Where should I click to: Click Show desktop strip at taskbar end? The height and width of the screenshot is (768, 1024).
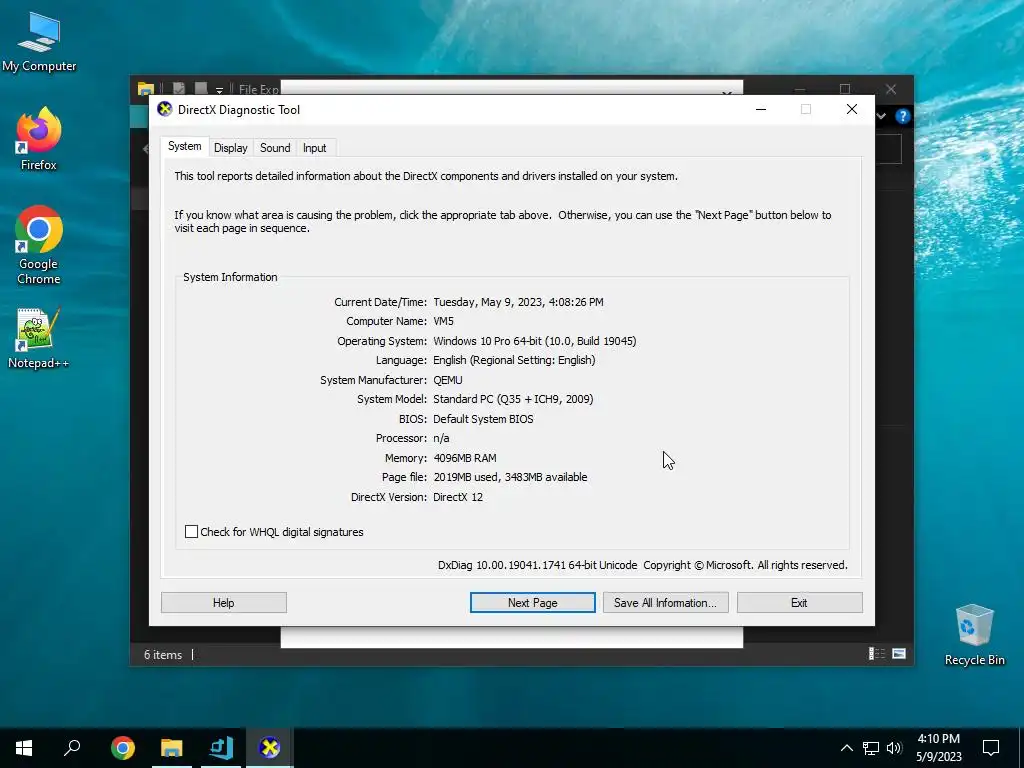click(x=1021, y=748)
